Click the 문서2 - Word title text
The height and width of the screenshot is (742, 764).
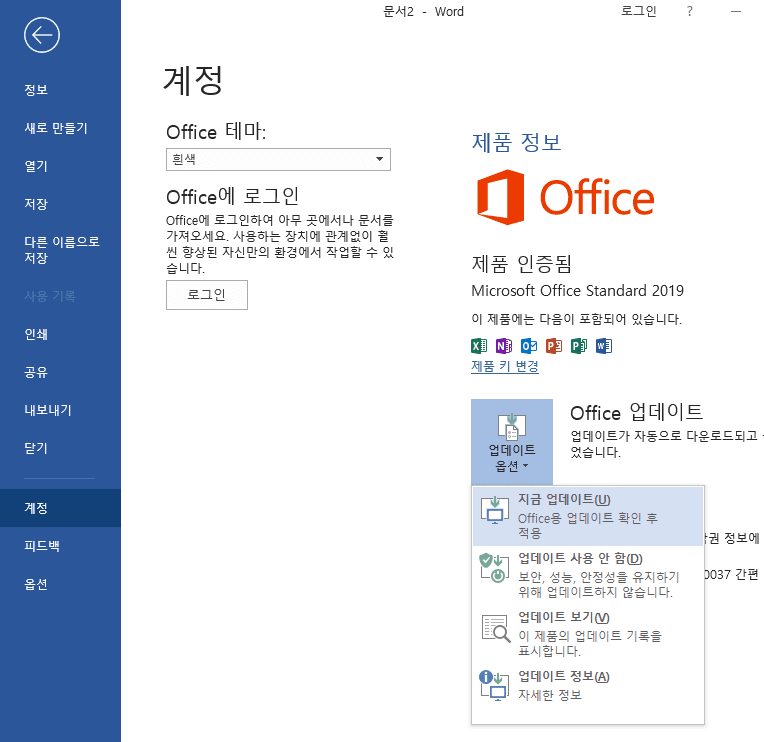click(x=423, y=11)
